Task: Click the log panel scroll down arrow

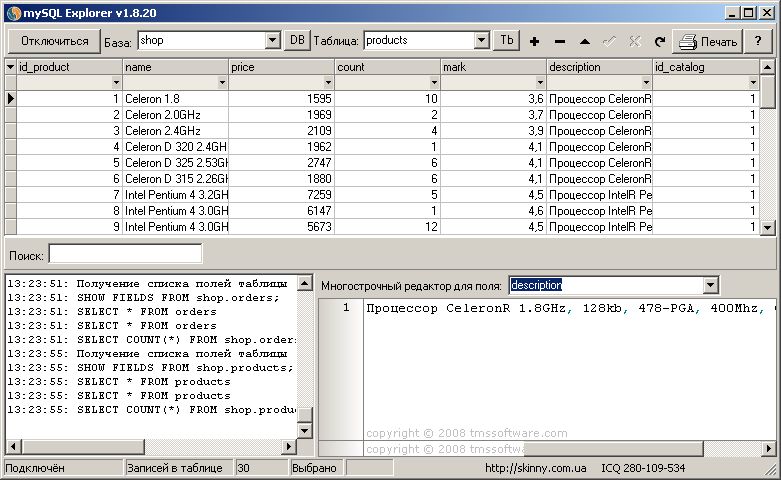Action: [x=304, y=430]
